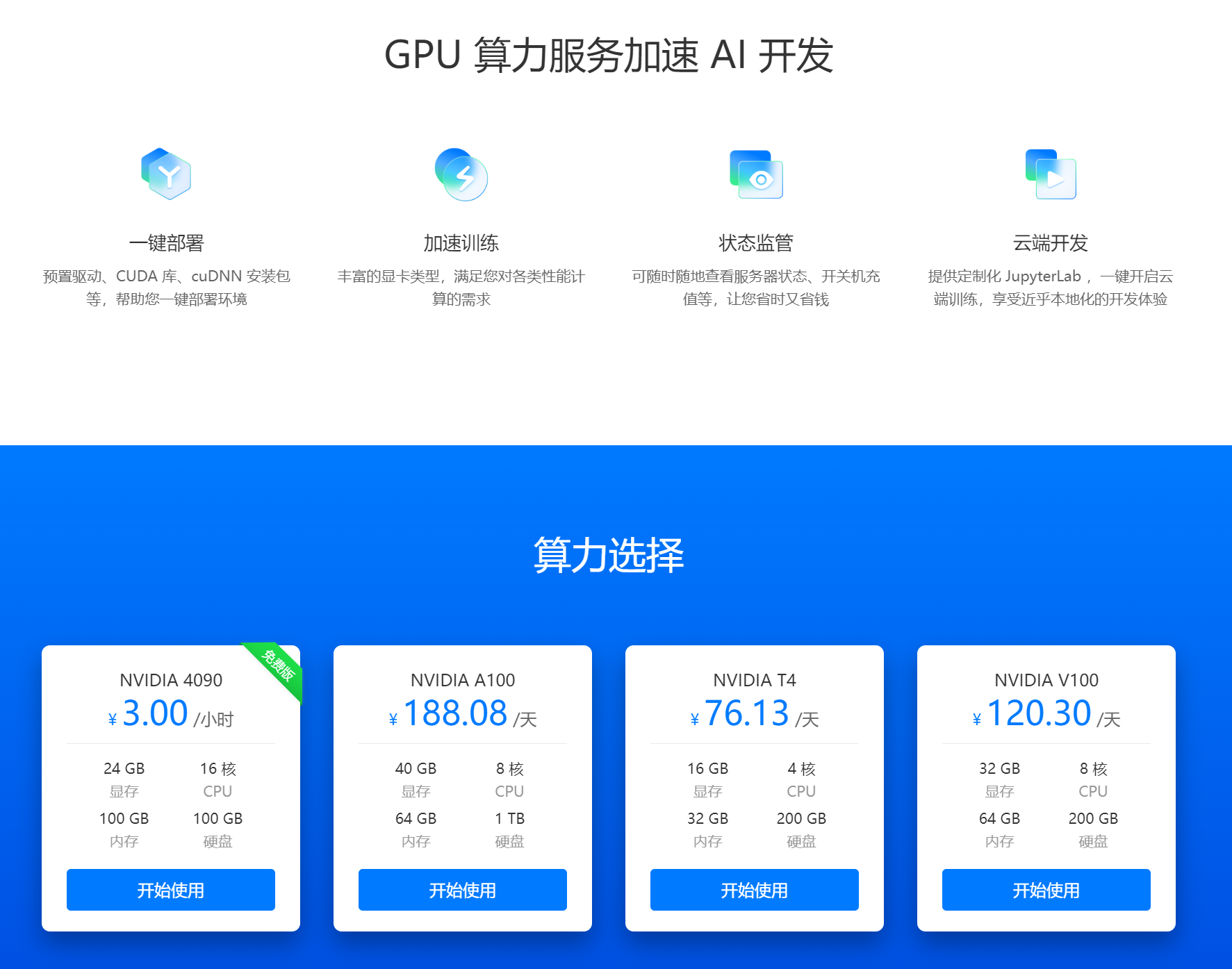
Task: Select 开始使用 under NVIDIA T4
Action: tap(755, 890)
